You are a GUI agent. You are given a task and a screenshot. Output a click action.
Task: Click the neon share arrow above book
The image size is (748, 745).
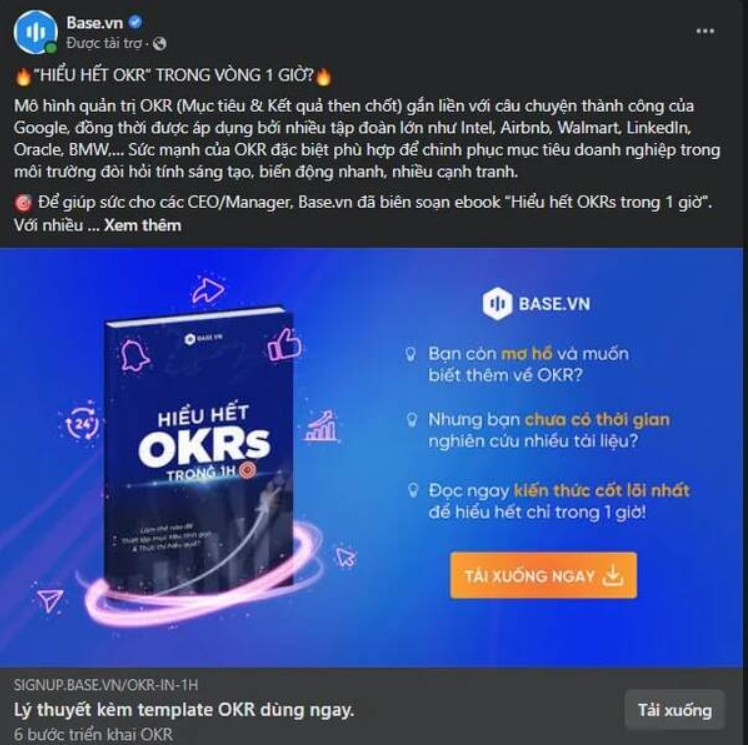click(x=208, y=289)
